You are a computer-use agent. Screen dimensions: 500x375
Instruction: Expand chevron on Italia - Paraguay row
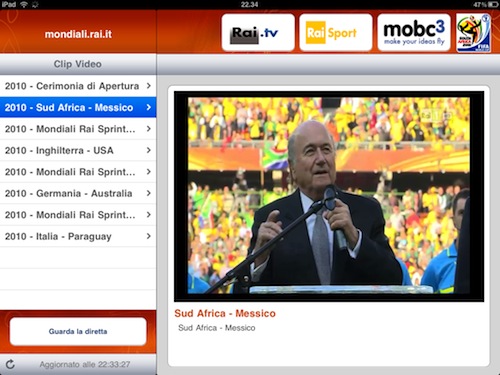tap(149, 236)
